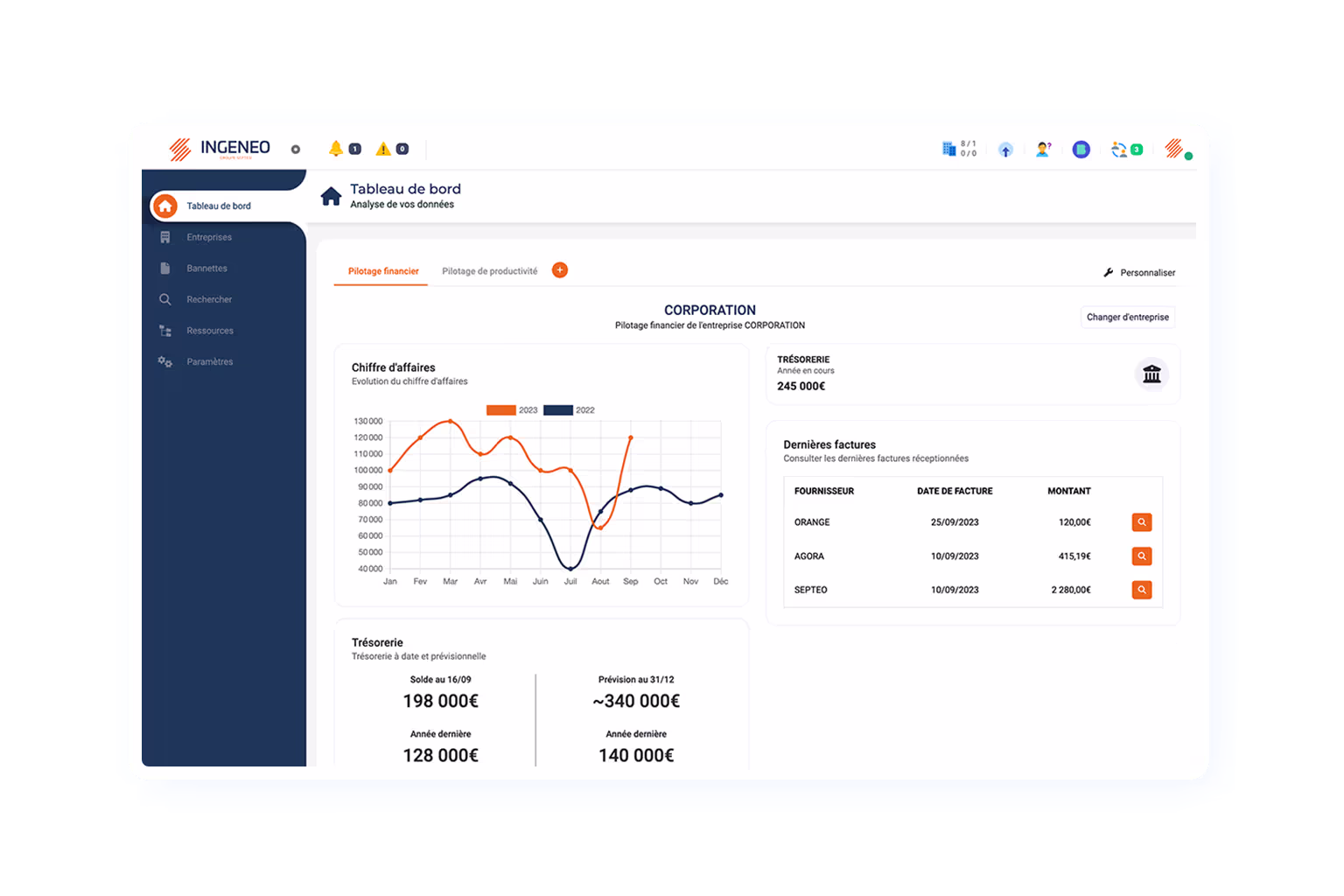
Task: Click the Bannettes document icon
Action: [x=165, y=269]
